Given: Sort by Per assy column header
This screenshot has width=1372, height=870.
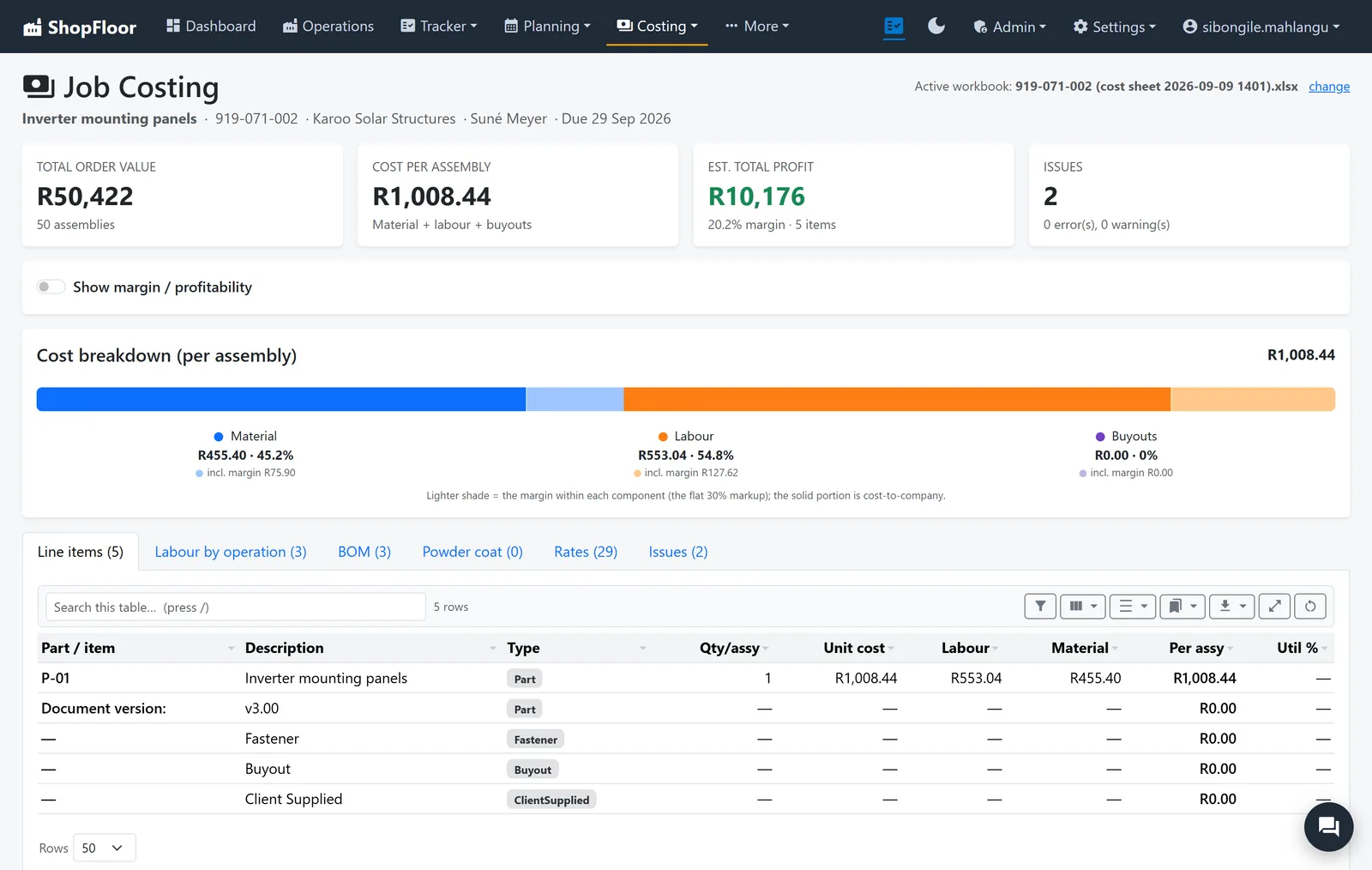Looking at the screenshot, I should click(x=1196, y=648).
